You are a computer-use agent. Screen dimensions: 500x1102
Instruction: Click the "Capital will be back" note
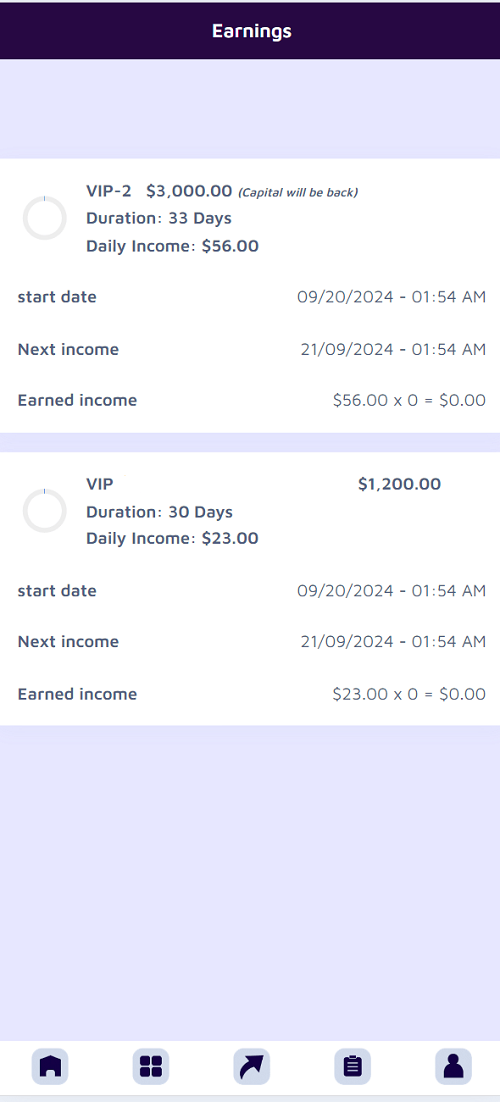point(298,192)
